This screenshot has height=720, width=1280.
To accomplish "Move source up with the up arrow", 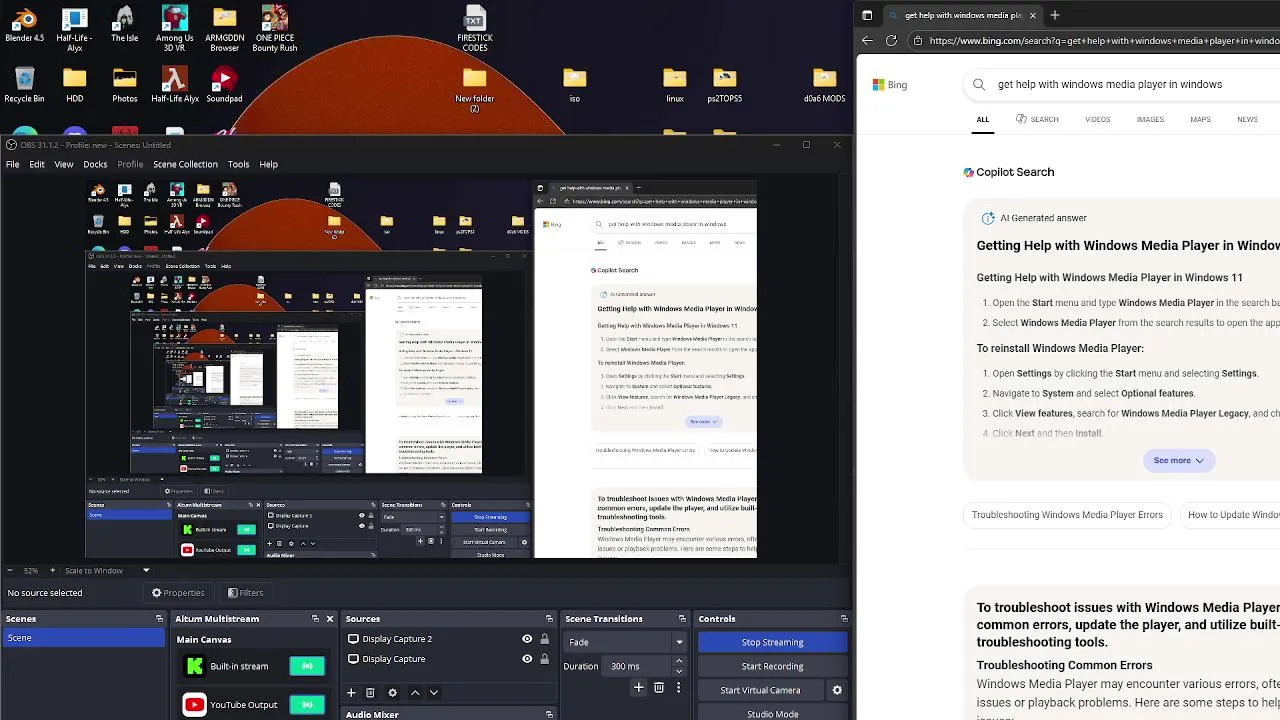I will pyautogui.click(x=415, y=692).
